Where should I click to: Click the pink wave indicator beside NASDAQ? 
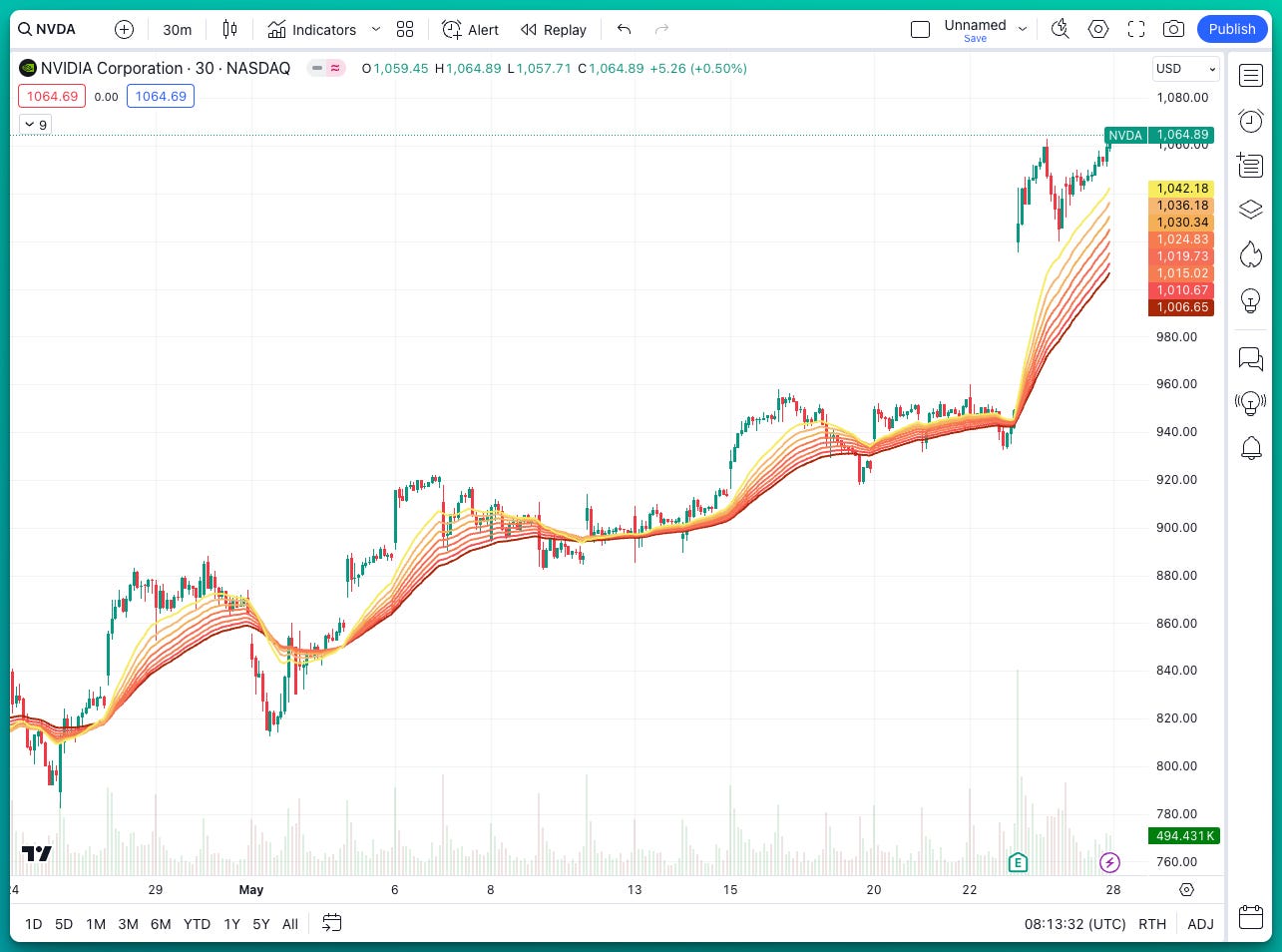click(335, 69)
